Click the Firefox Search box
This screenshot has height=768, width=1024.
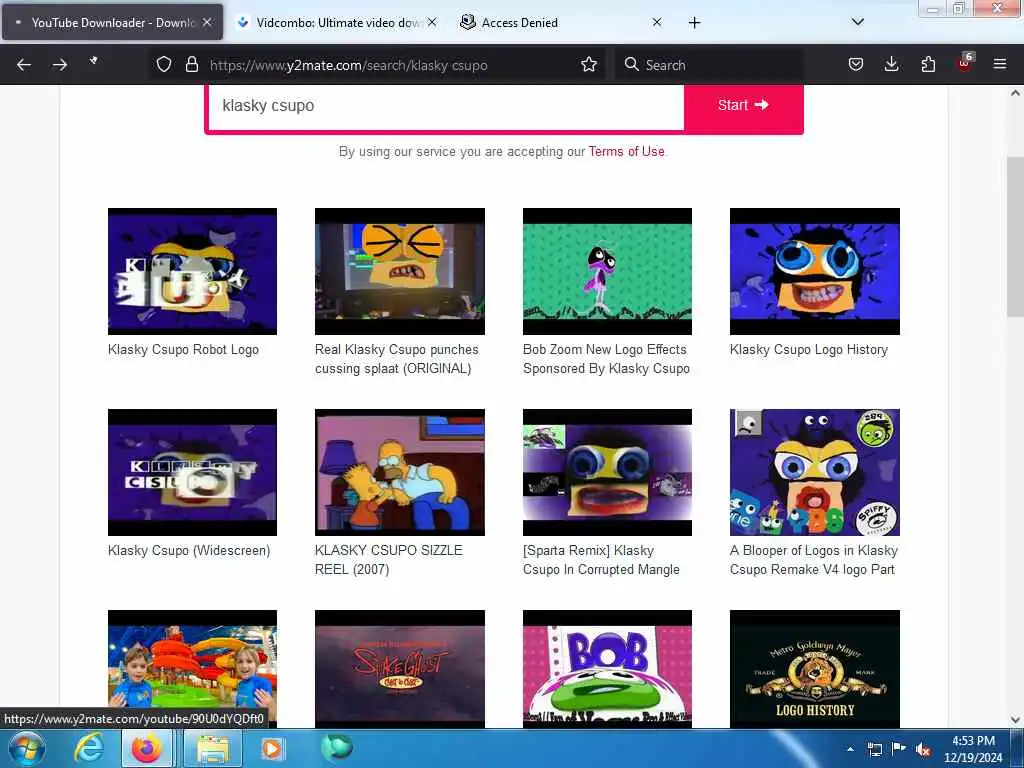[709, 65]
